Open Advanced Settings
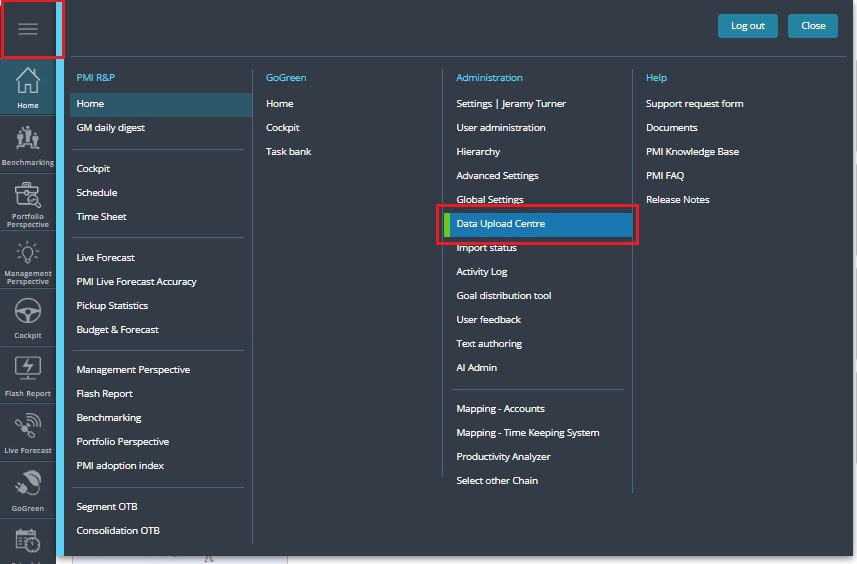Image resolution: width=857 pixels, height=564 pixels. tap(497, 176)
